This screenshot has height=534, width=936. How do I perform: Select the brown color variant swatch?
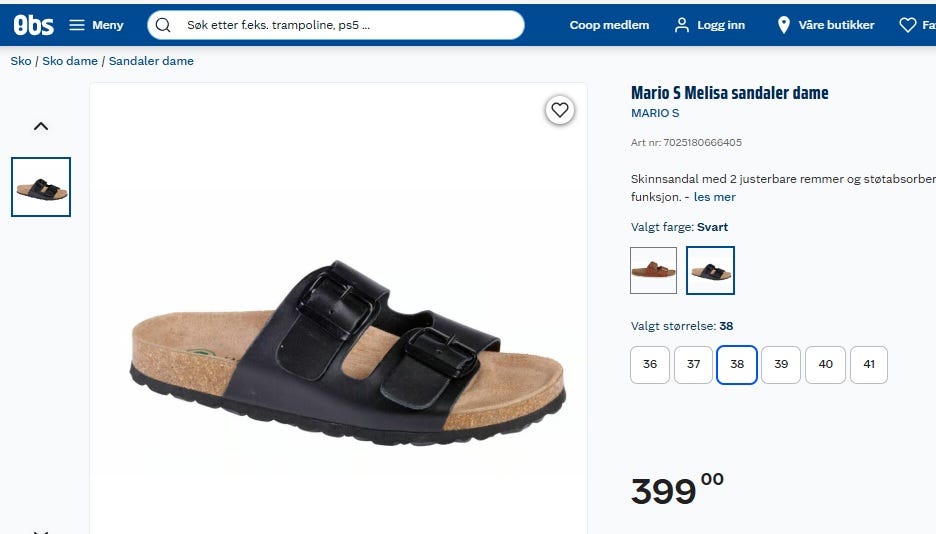coord(653,270)
